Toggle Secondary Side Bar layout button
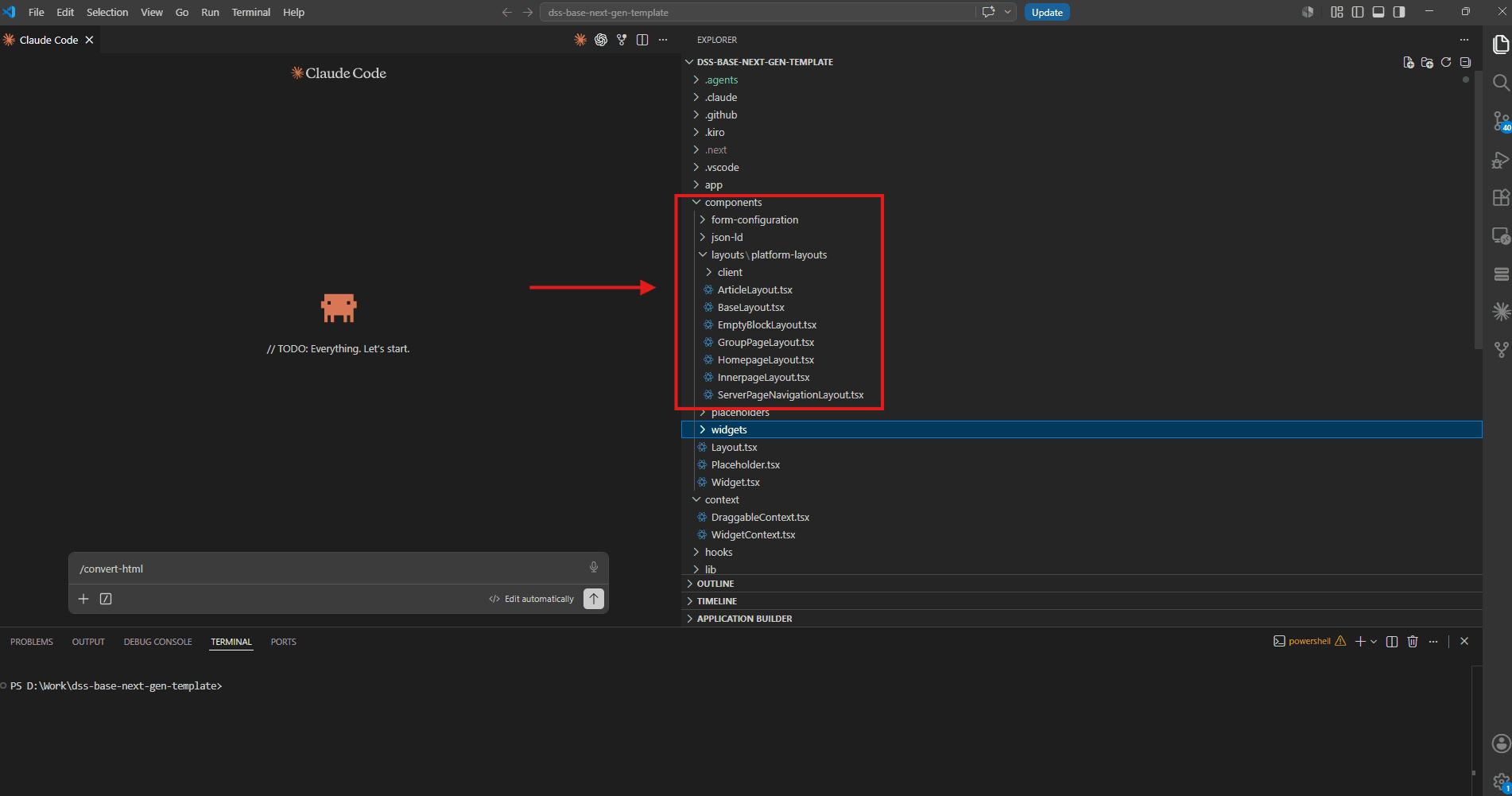This screenshot has width=1512, height=796. click(x=1399, y=12)
